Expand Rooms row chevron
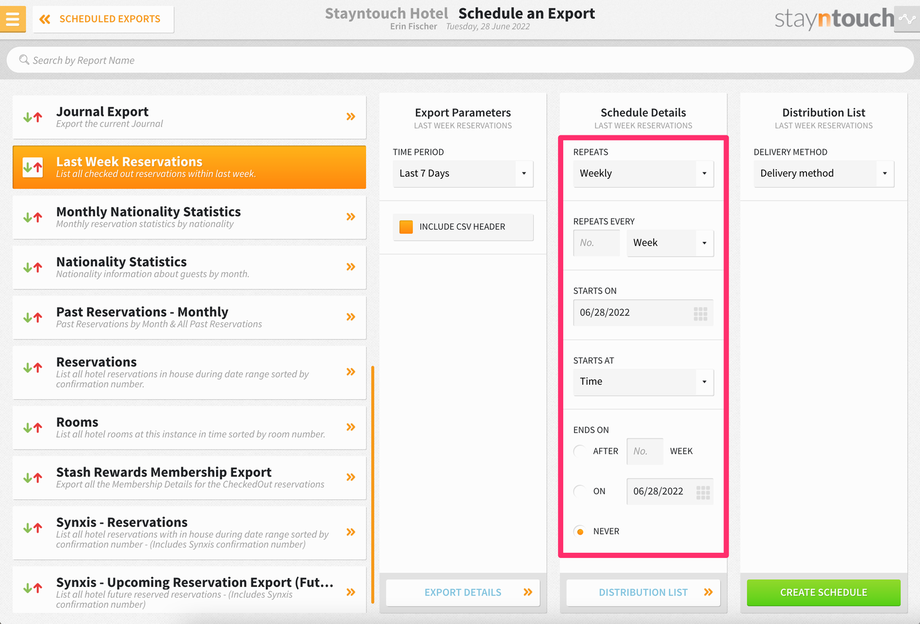Viewport: 920px width, 624px height. [351, 427]
